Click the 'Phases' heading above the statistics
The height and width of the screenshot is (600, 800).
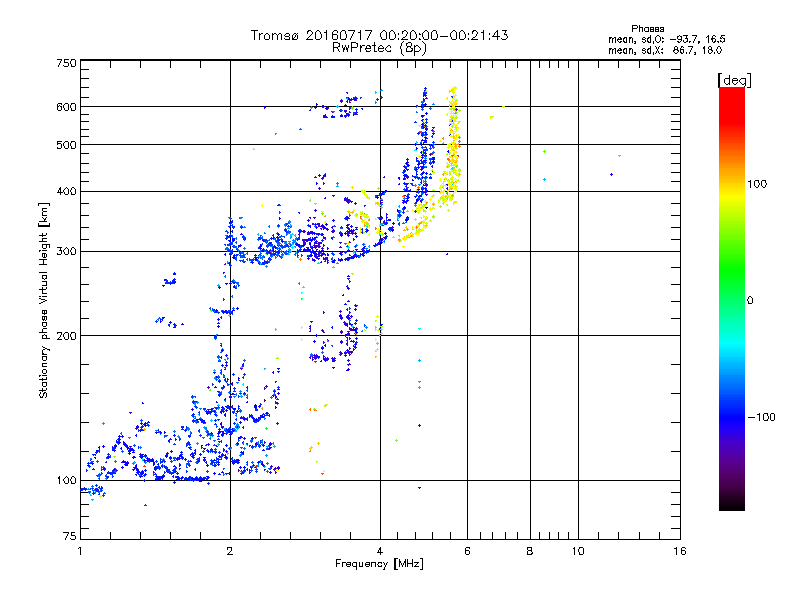(647, 29)
